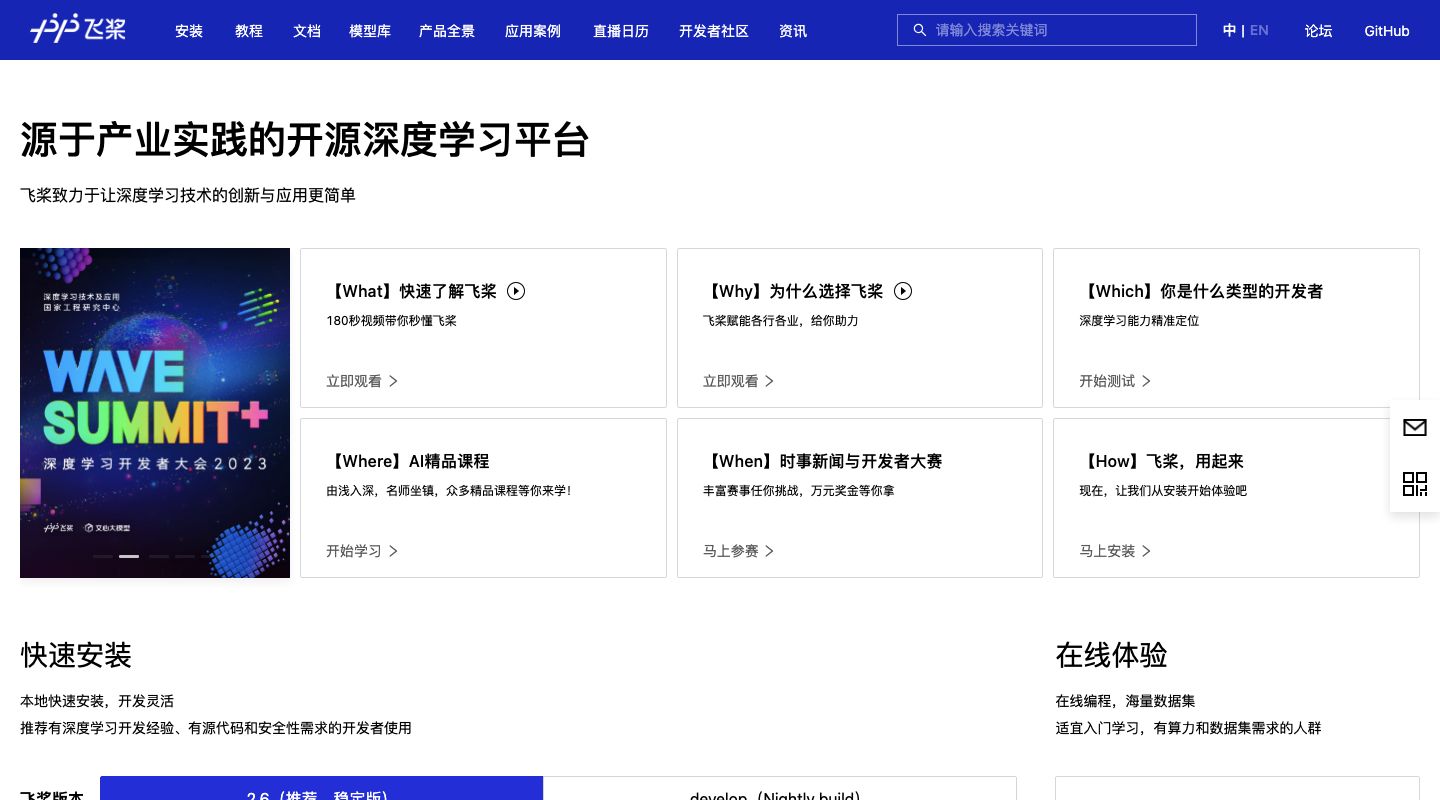Click the play icon beside 快速了解飞桨

click(x=516, y=291)
